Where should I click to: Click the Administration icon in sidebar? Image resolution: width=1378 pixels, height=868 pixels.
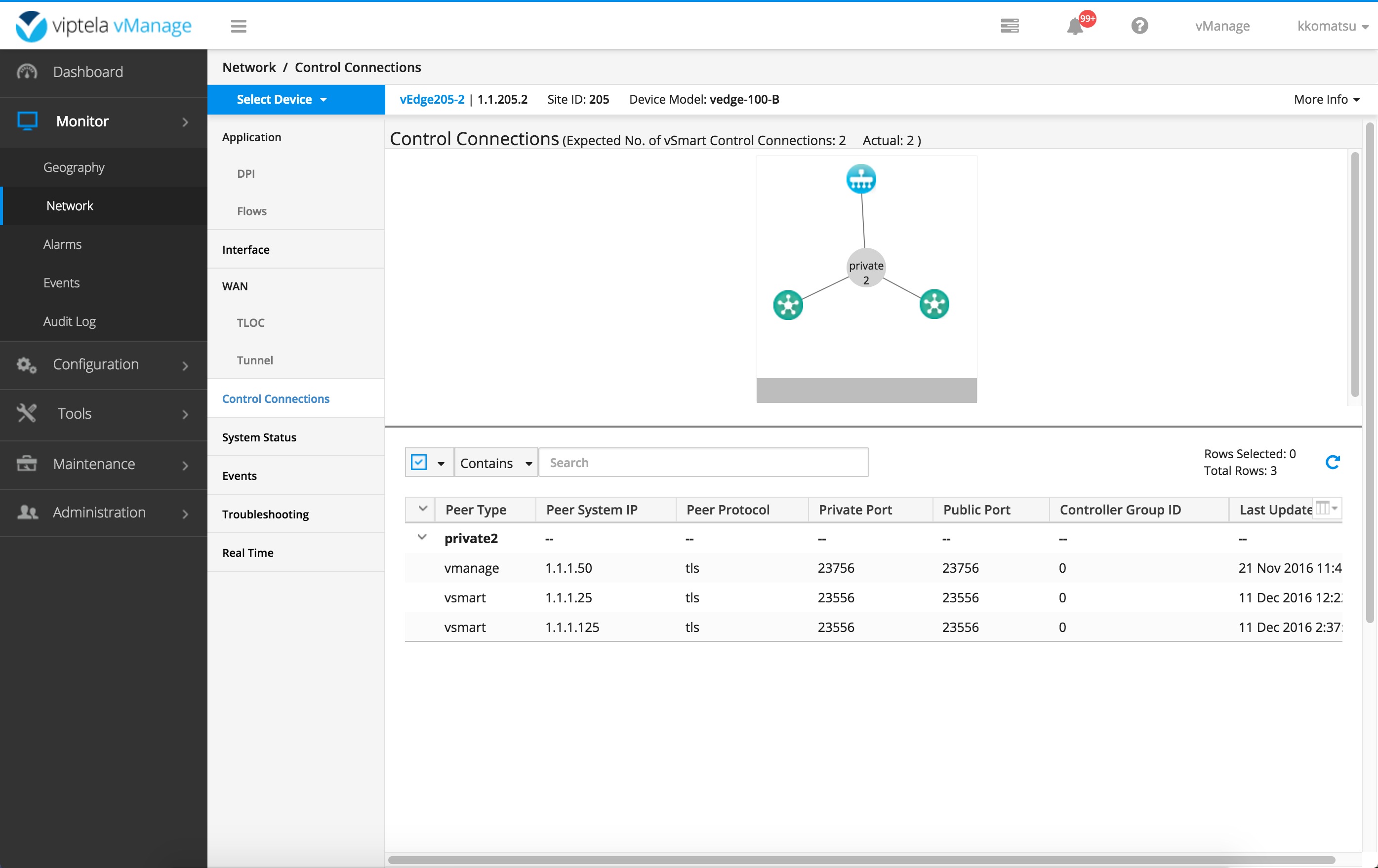[26, 513]
